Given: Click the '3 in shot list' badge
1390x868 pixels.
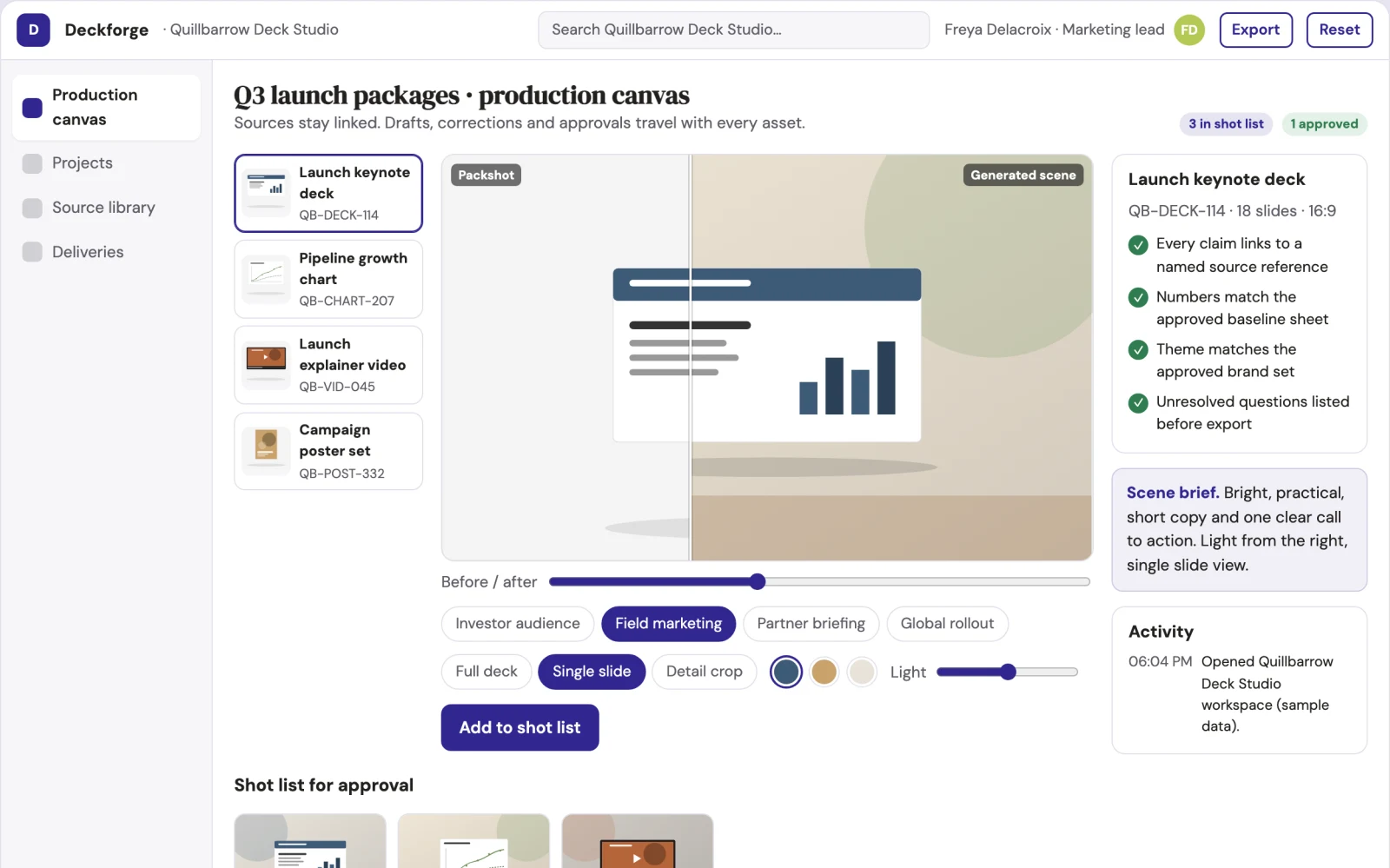Looking at the screenshot, I should click(x=1226, y=124).
